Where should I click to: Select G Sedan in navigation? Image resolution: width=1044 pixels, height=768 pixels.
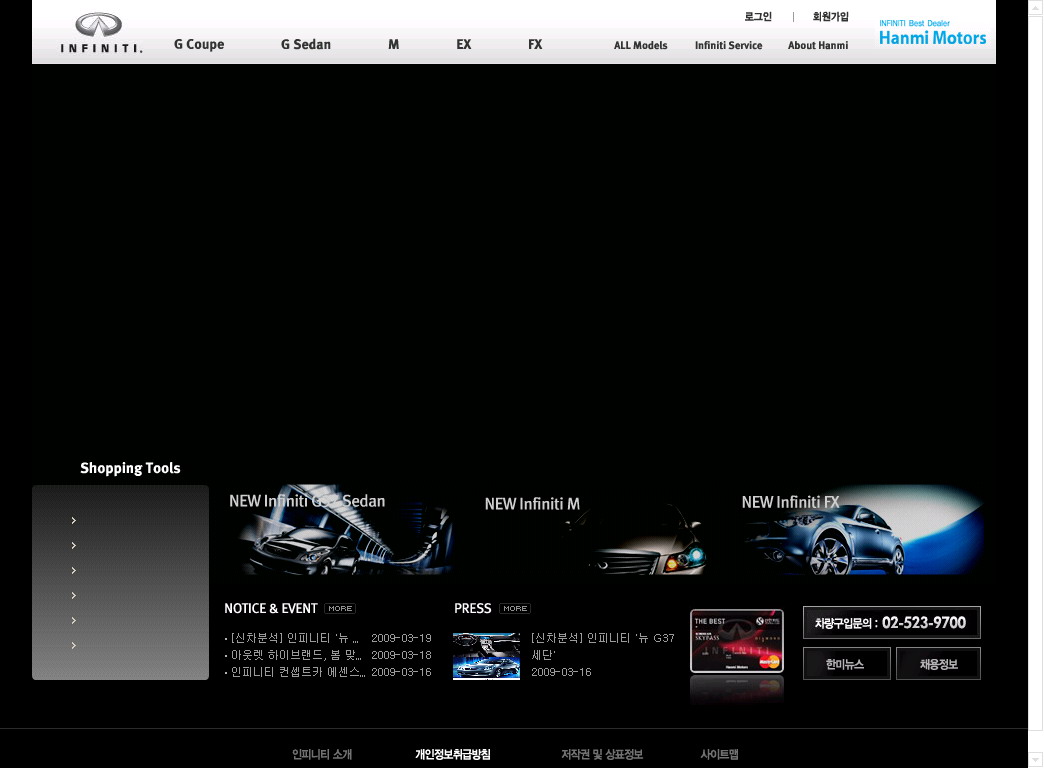click(x=306, y=45)
